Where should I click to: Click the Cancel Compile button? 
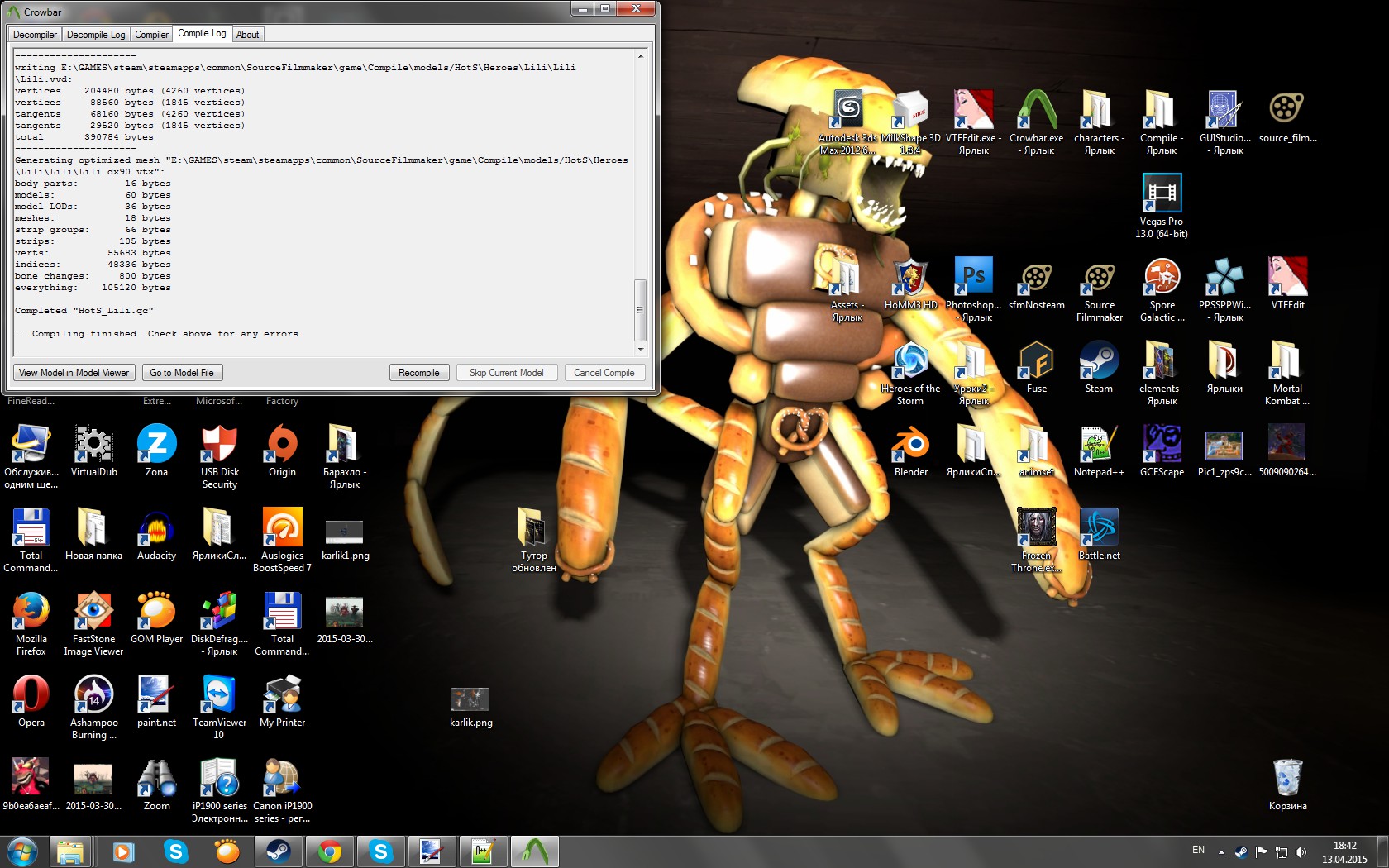tap(604, 373)
